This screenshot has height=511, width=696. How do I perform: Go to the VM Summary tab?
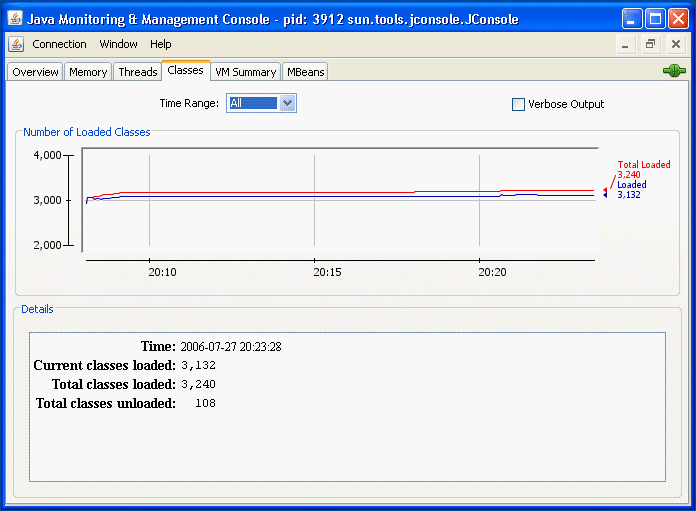pos(245,72)
